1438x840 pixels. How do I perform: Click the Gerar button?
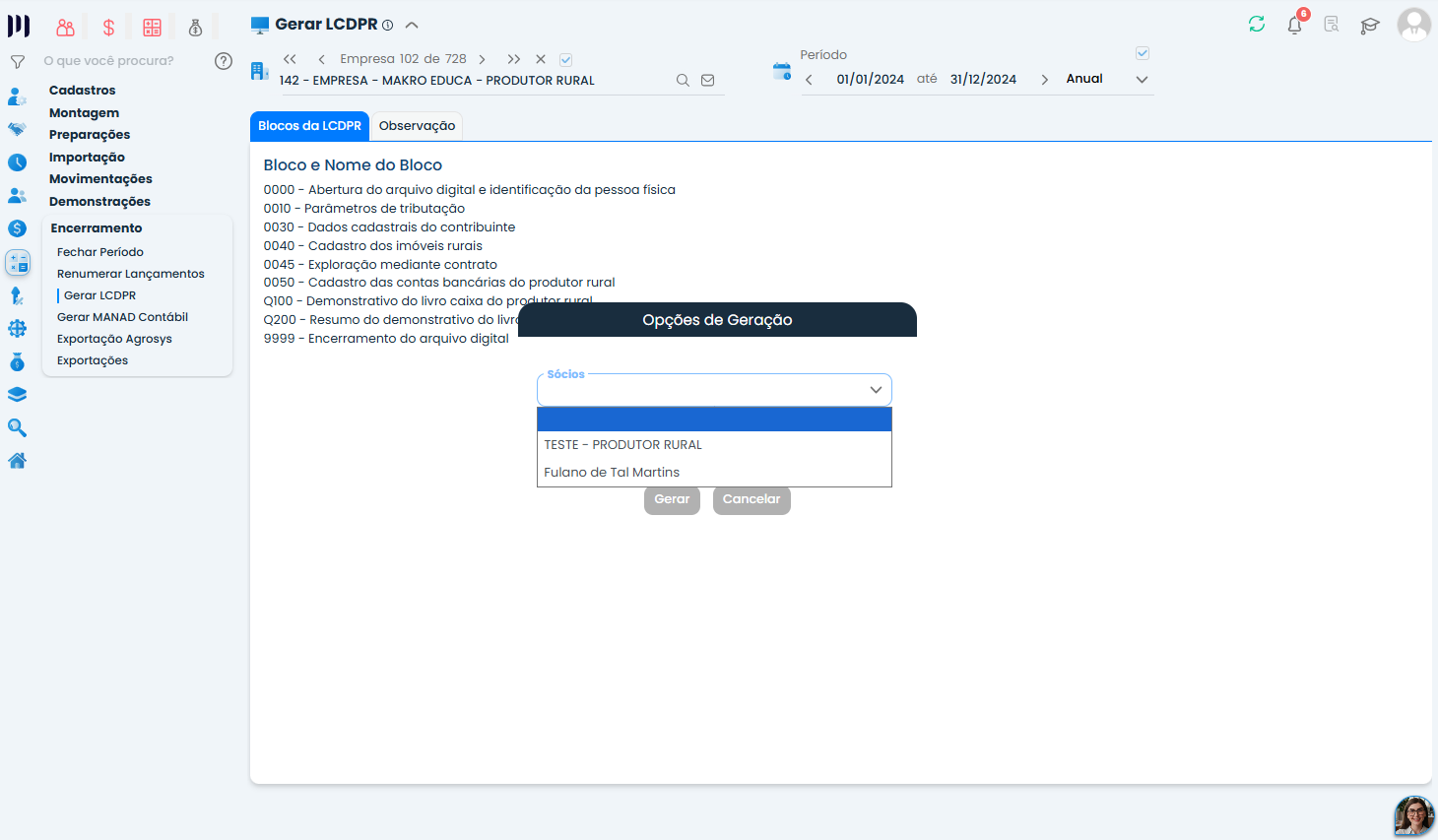point(672,499)
